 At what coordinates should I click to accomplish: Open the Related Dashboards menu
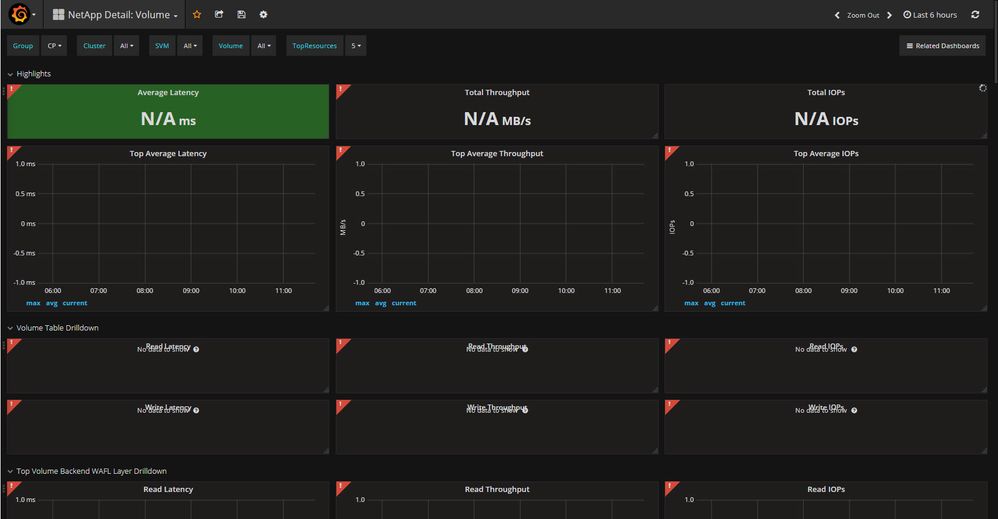click(x=942, y=46)
